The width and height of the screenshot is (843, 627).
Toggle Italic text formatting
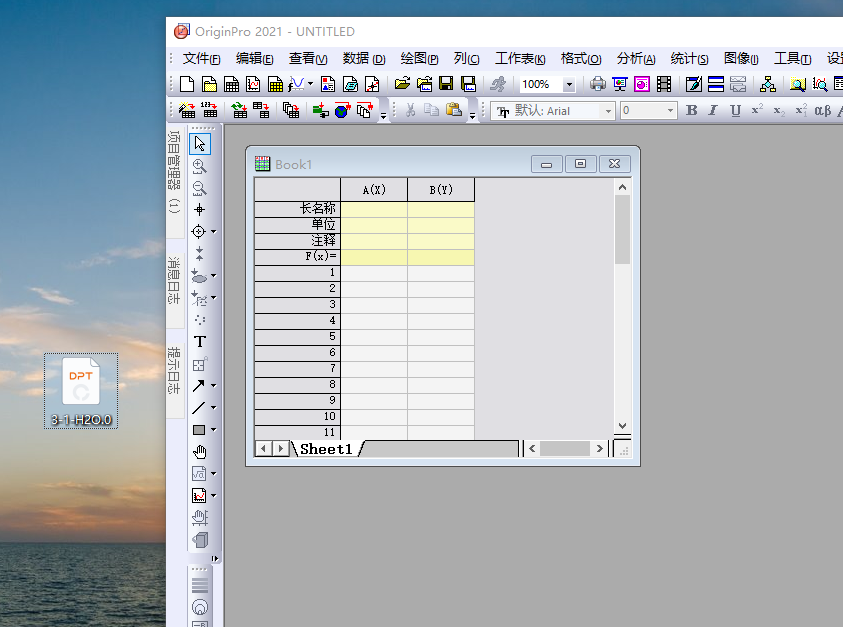click(713, 111)
